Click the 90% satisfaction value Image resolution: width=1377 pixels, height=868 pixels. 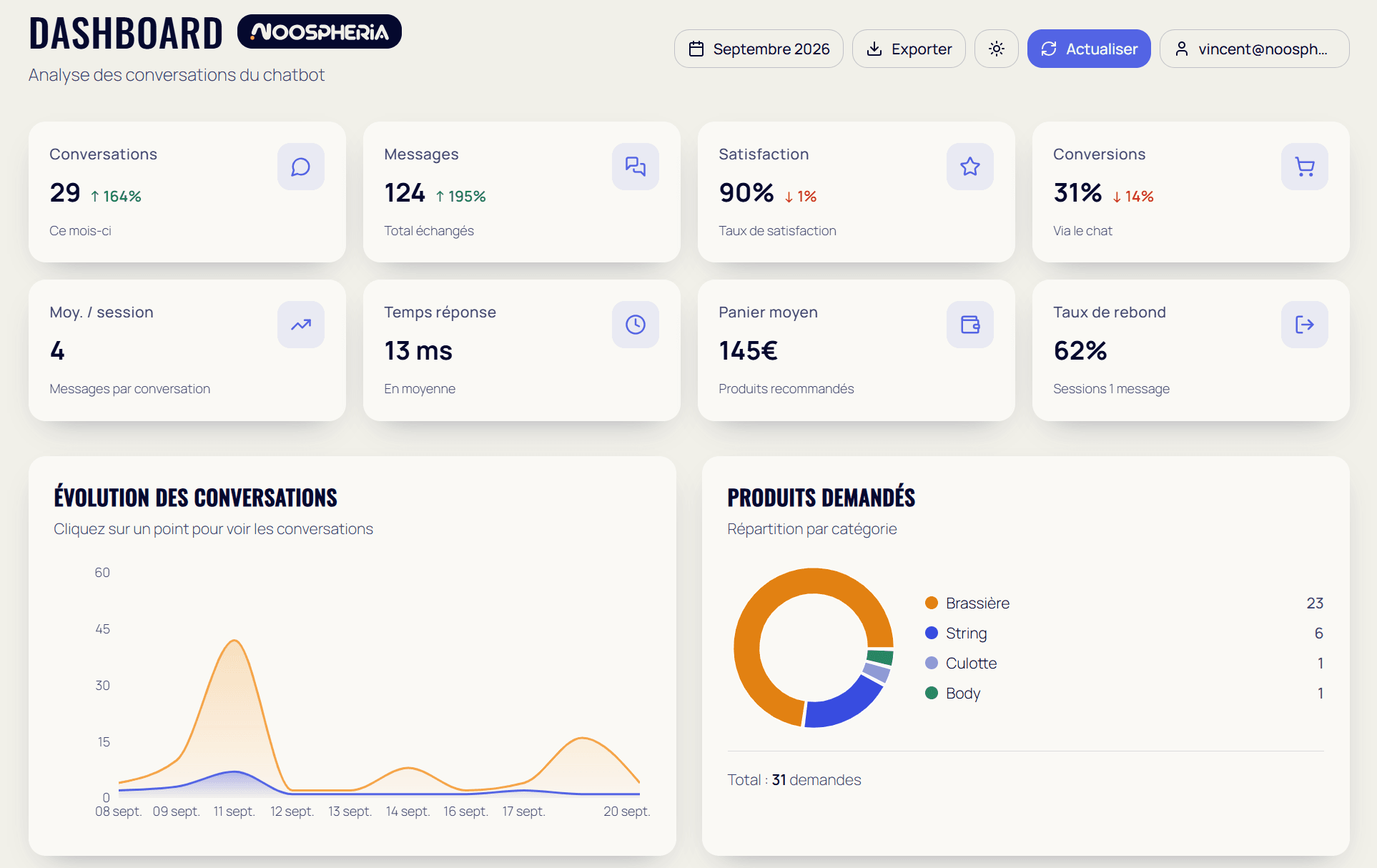[746, 192]
